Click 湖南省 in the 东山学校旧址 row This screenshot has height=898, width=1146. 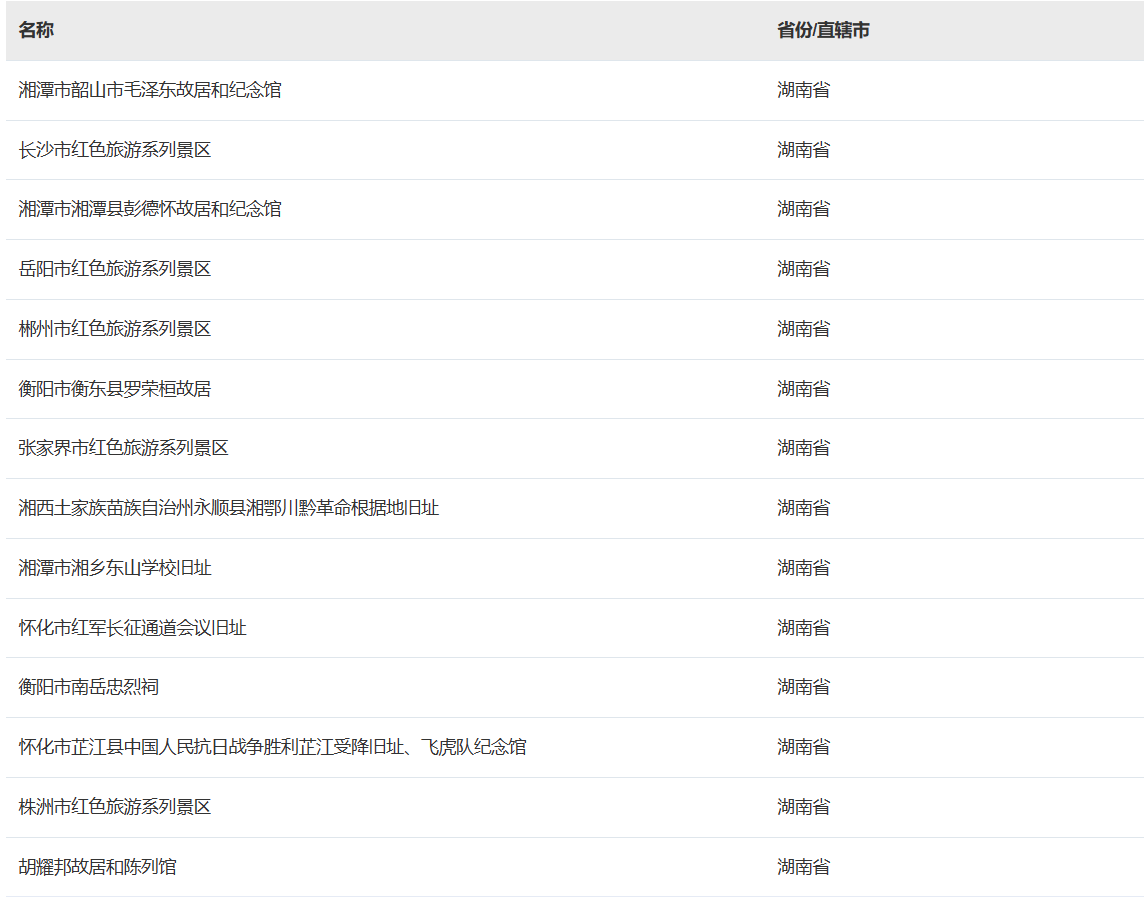click(x=803, y=568)
